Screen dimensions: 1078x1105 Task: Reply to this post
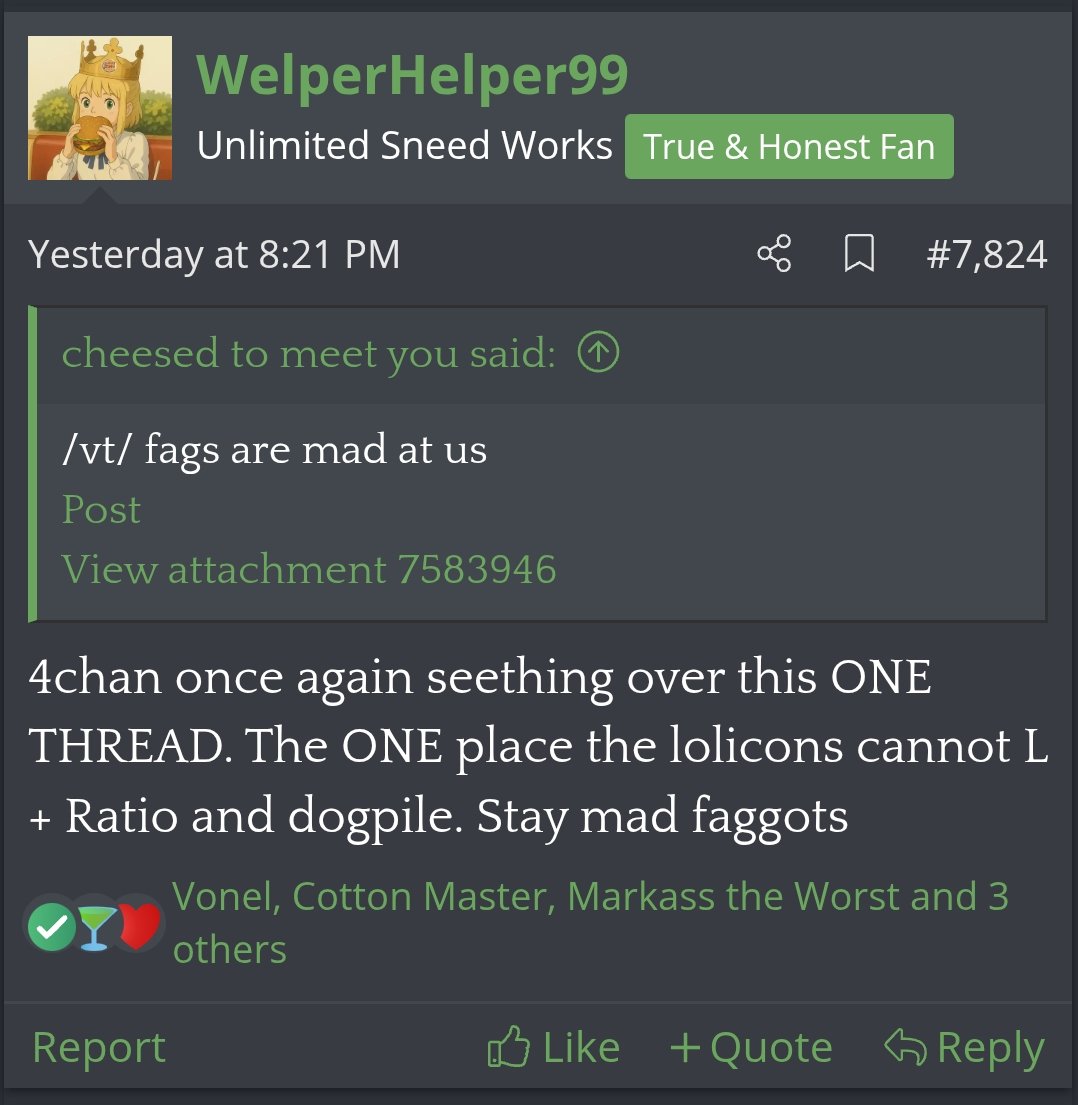click(964, 1047)
